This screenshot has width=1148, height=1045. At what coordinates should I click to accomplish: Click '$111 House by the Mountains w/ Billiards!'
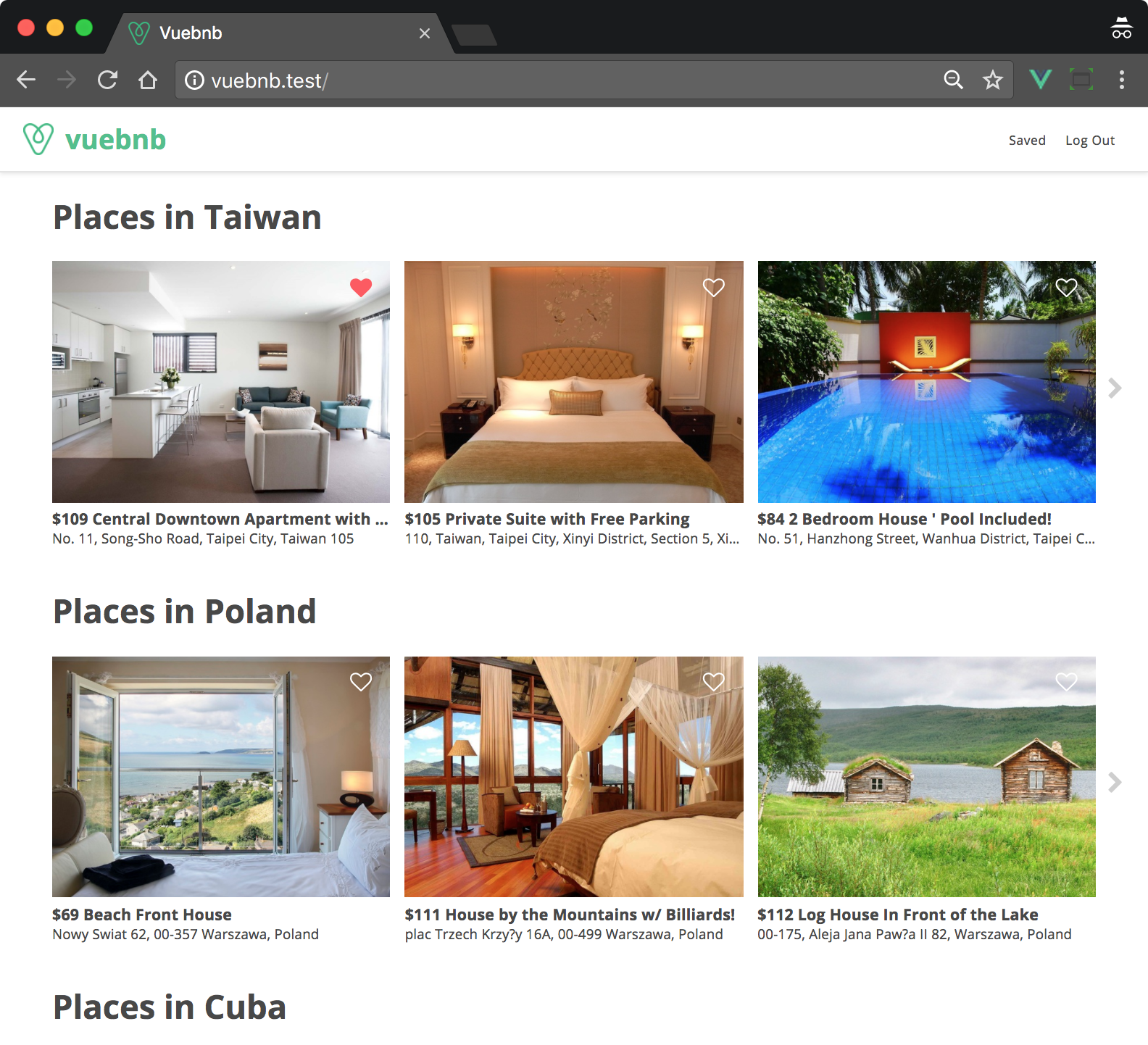[x=570, y=915]
